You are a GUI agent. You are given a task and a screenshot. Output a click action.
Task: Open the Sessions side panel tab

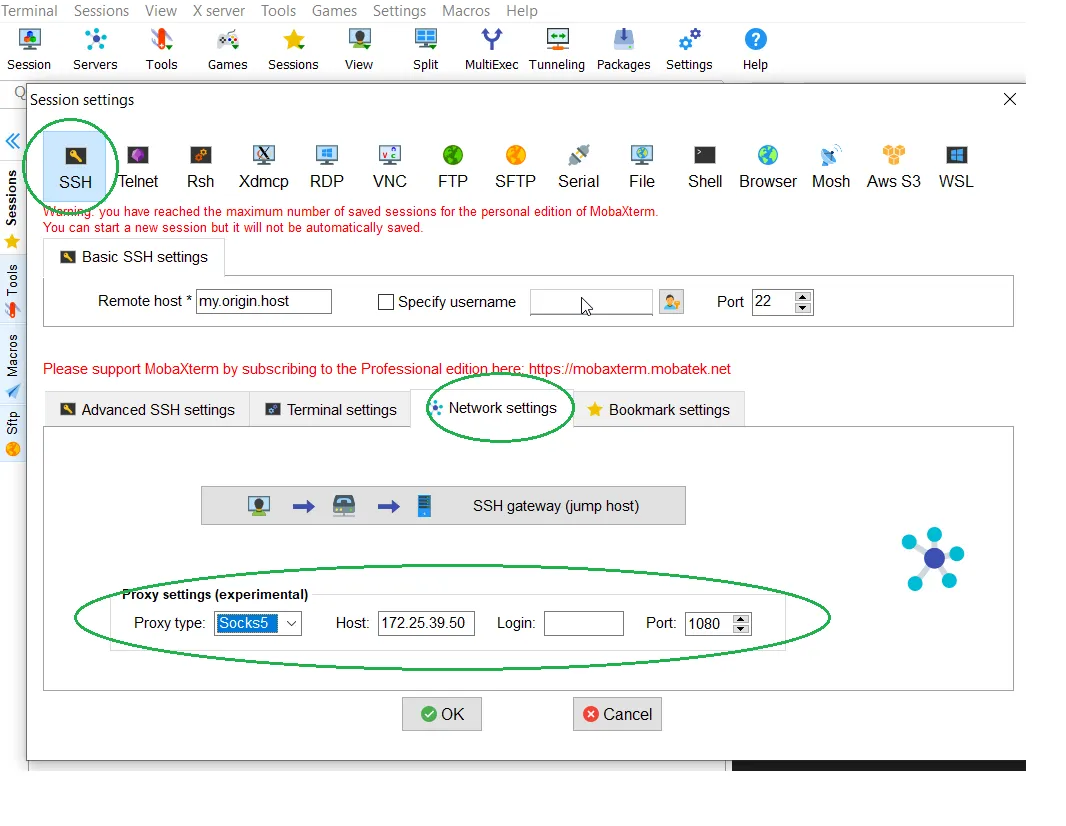tap(12, 208)
